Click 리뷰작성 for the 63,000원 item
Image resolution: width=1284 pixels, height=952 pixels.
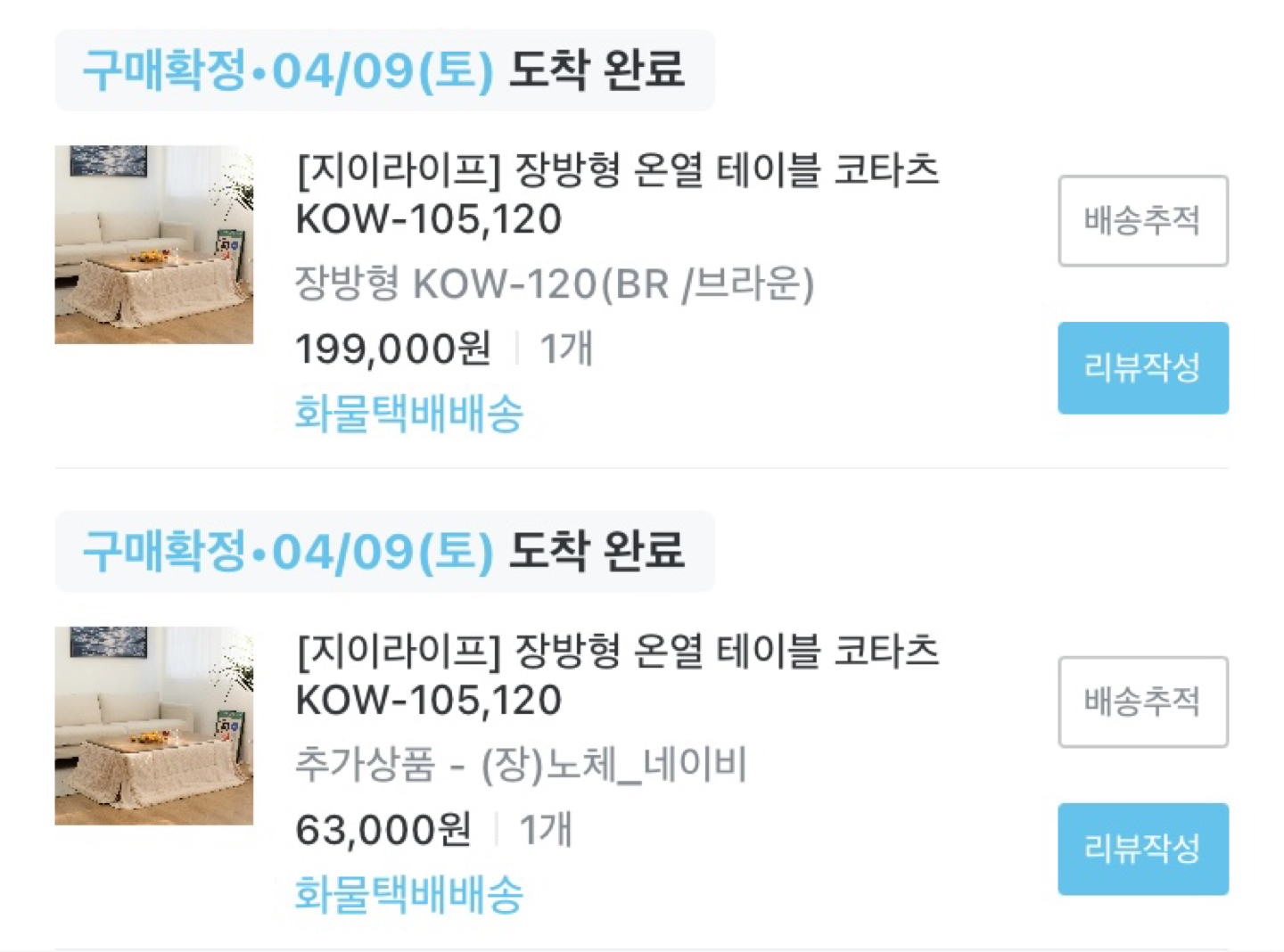tap(1143, 848)
